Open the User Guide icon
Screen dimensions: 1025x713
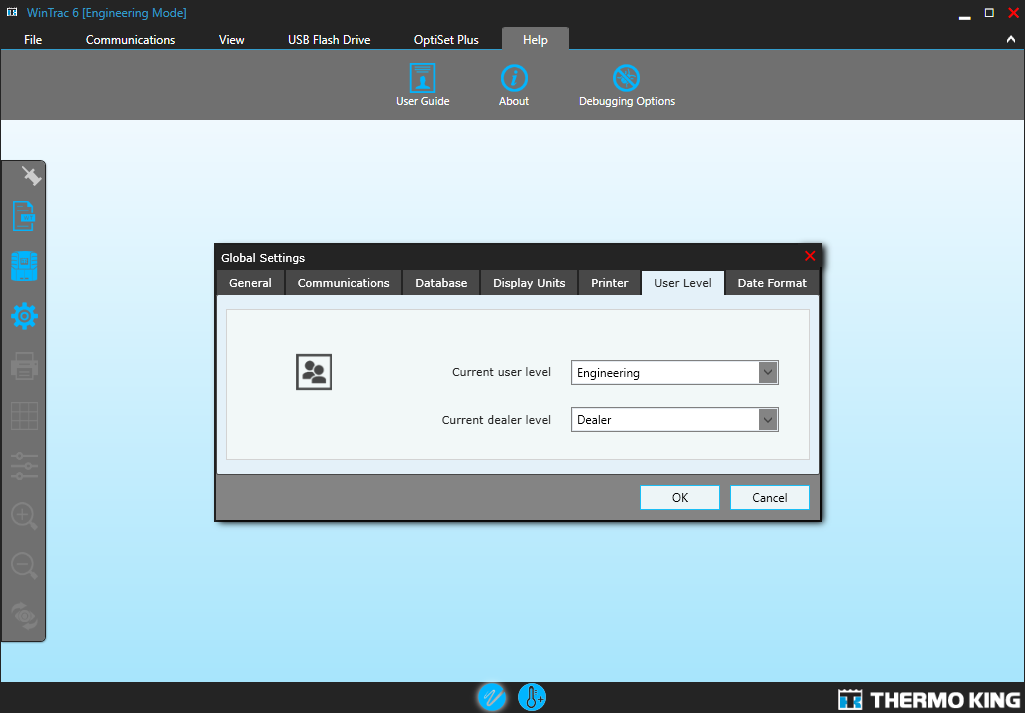tap(422, 78)
